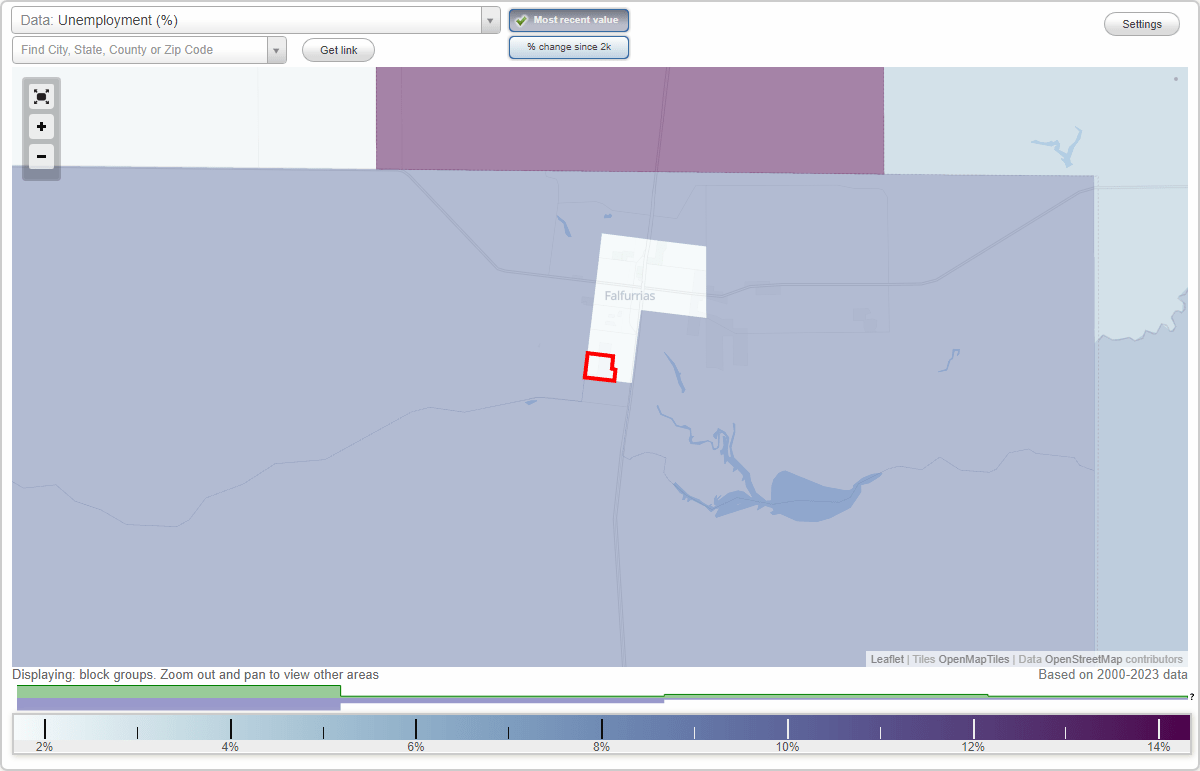This screenshot has width=1200, height=771.
Task: Click the 8% mark on color legend
Action: 602,729
